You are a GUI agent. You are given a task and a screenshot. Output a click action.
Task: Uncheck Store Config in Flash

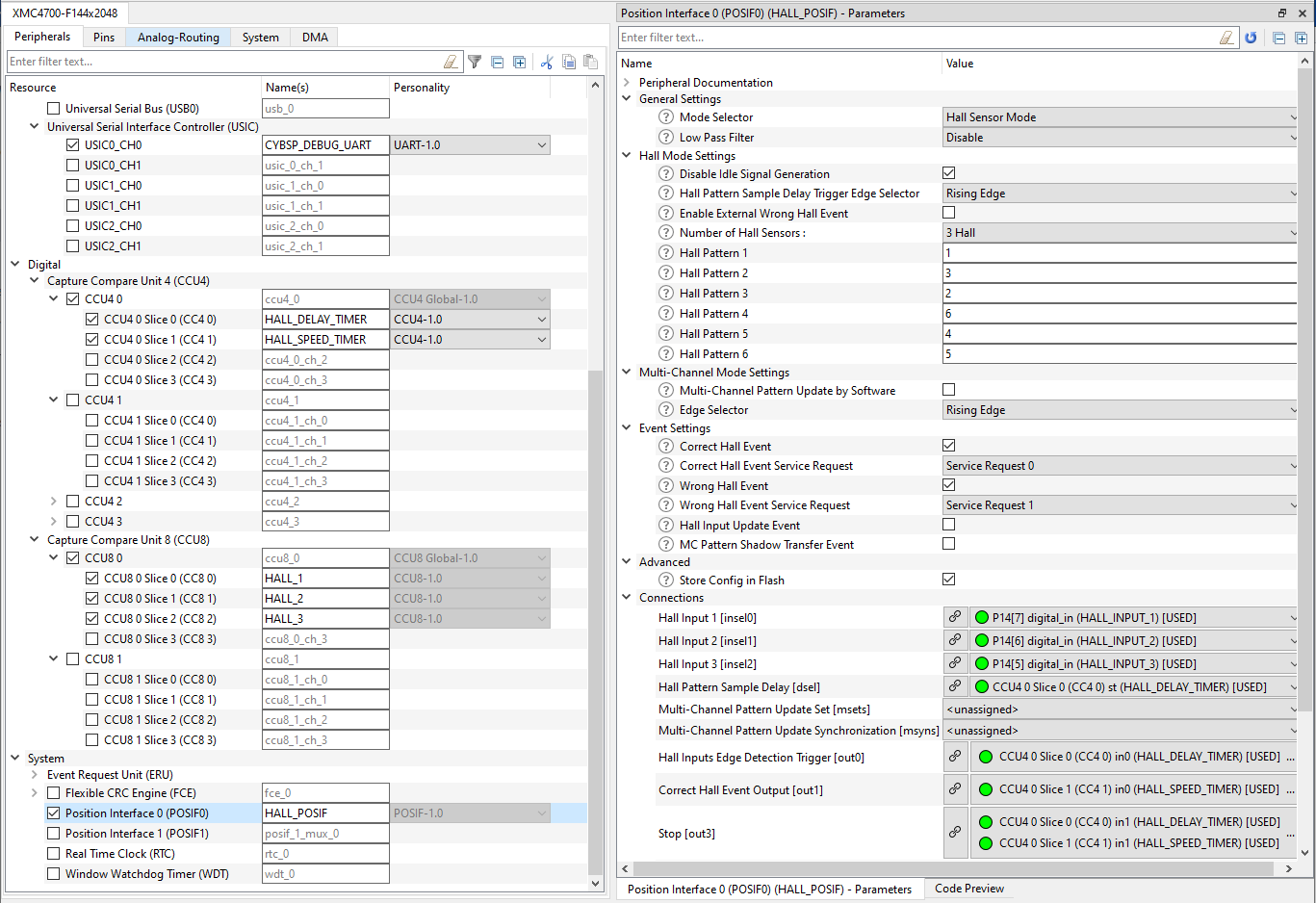coord(949,580)
